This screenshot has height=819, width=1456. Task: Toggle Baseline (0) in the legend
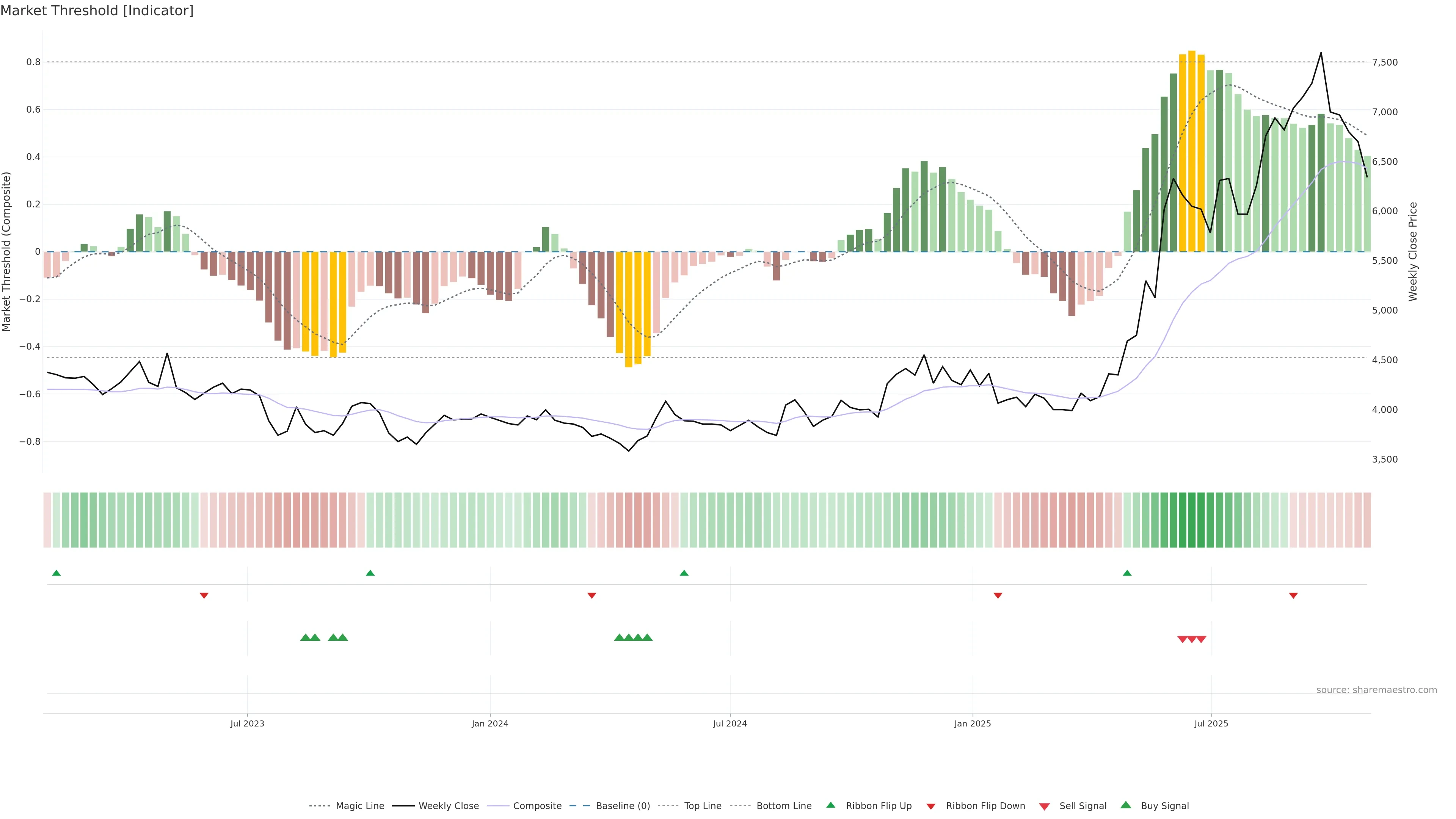623,806
